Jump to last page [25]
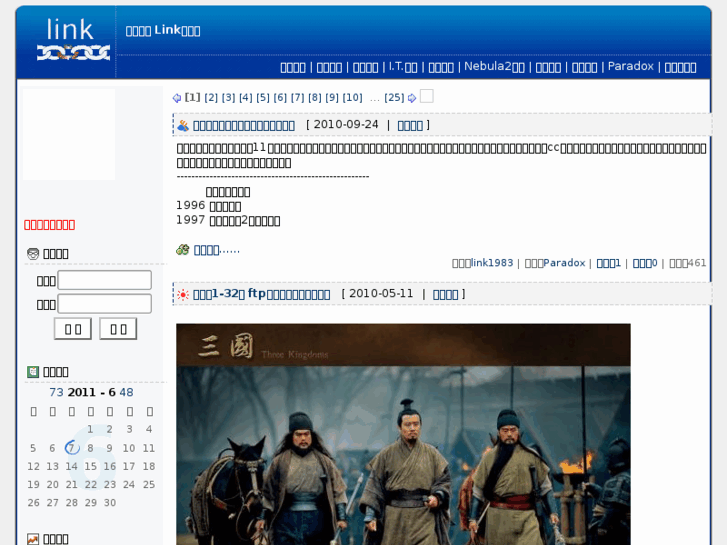The height and width of the screenshot is (545, 727). coord(394,97)
